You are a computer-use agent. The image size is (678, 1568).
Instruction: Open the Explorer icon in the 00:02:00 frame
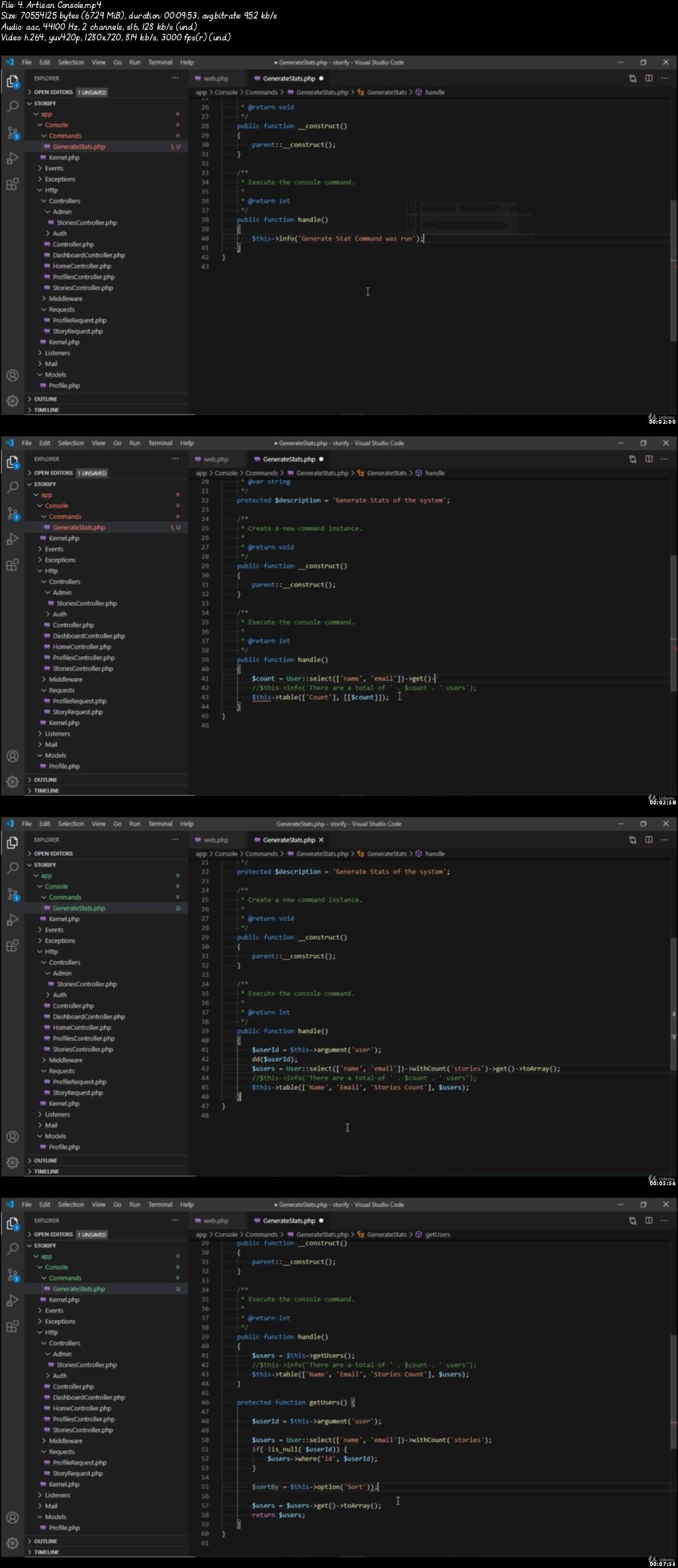coord(12,81)
